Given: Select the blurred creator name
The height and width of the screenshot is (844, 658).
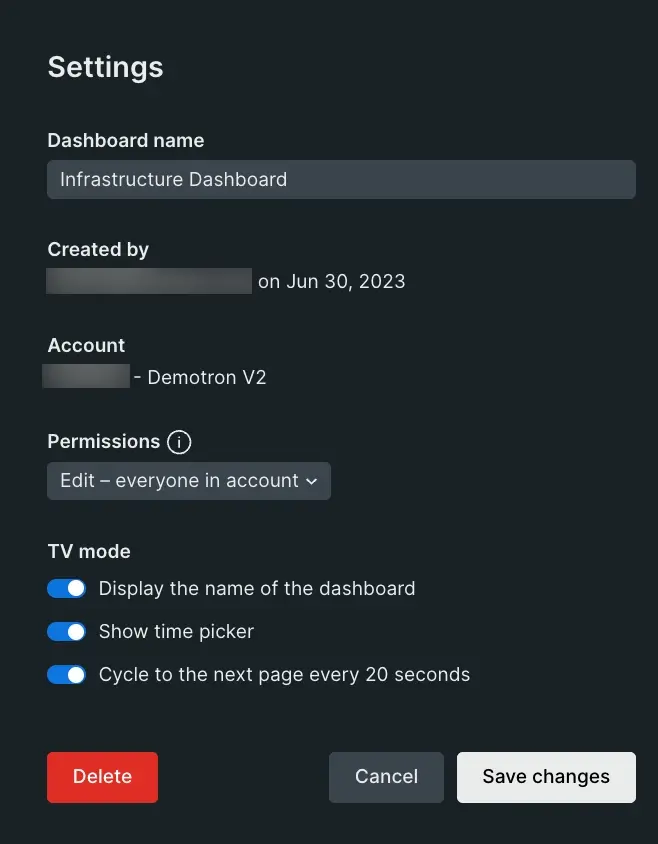Looking at the screenshot, I should pyautogui.click(x=149, y=281).
